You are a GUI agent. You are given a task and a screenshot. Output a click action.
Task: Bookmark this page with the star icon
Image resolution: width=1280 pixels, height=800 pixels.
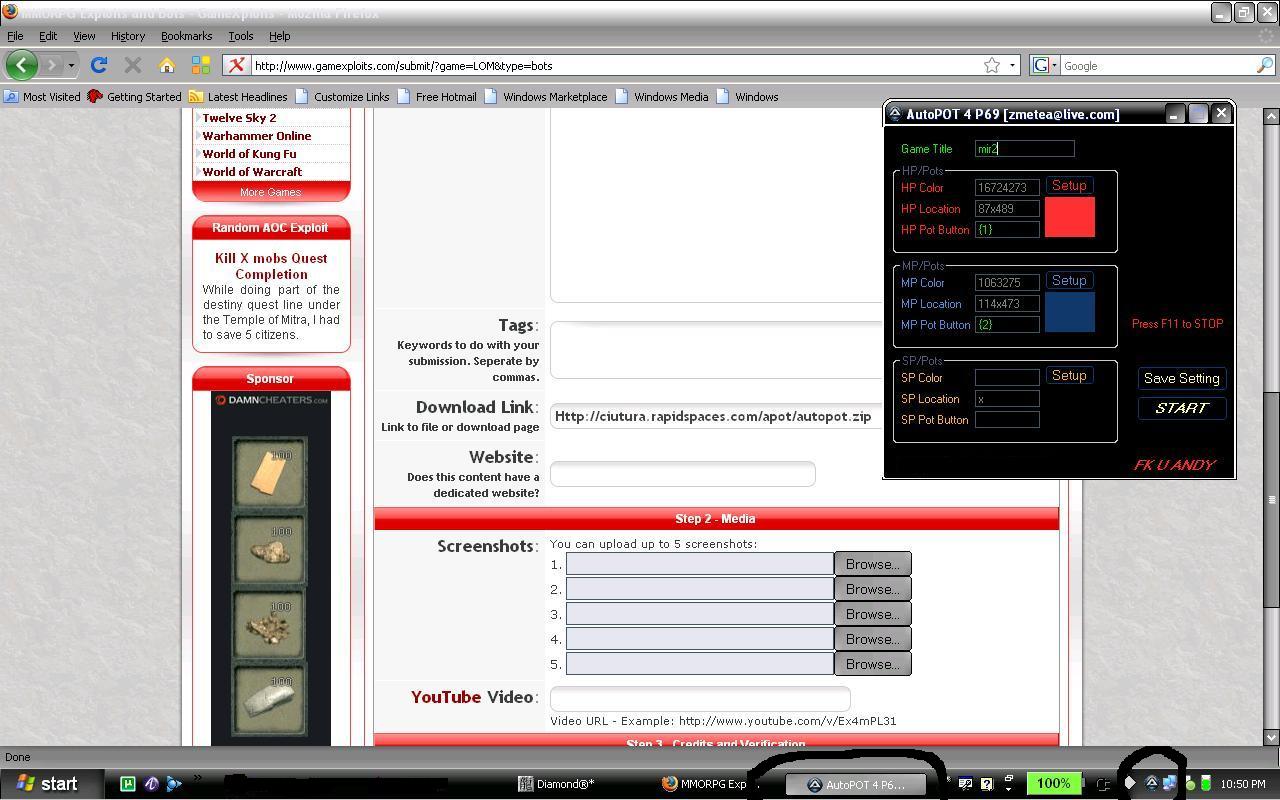pos(992,65)
